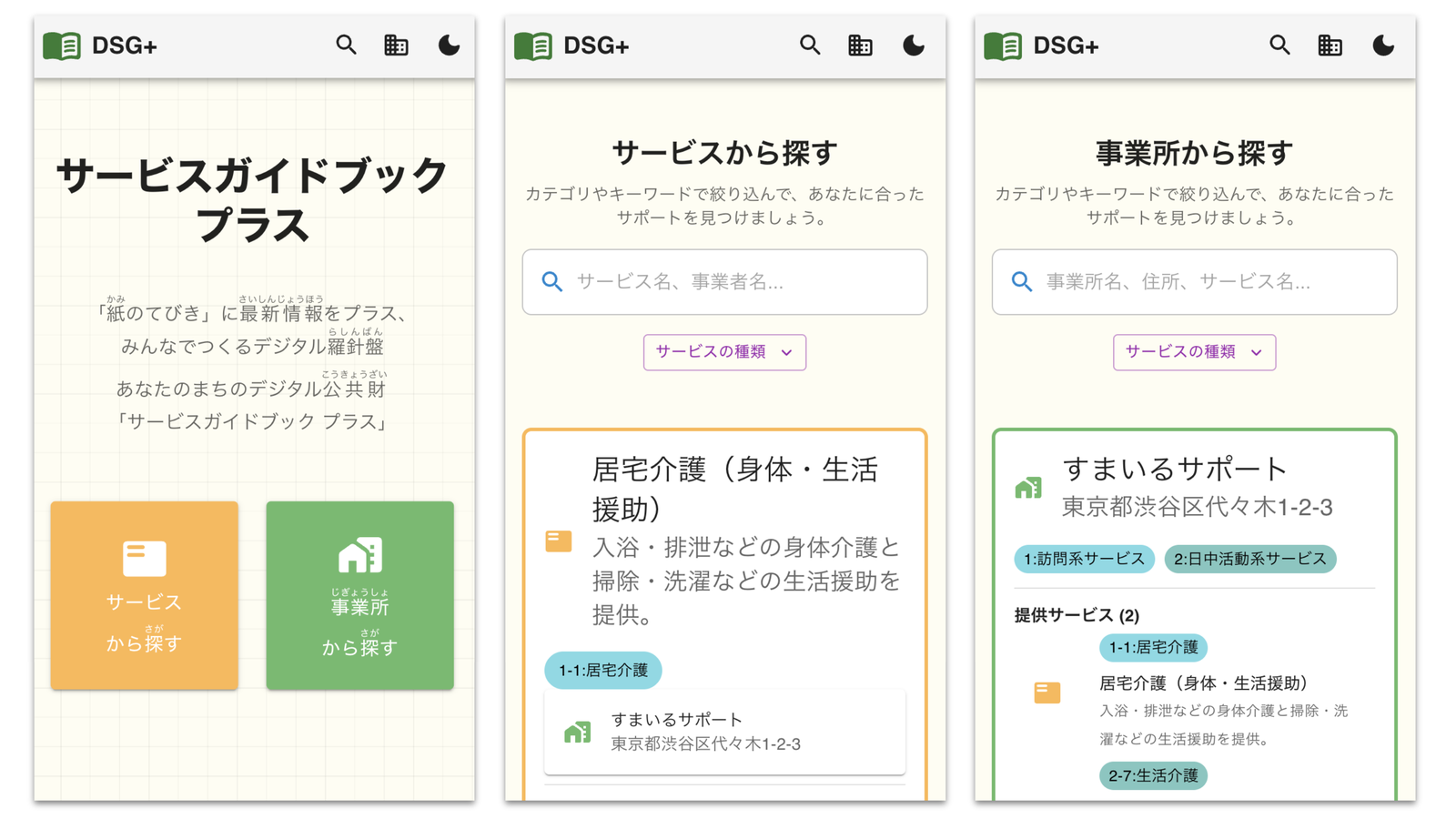Click the magnifier inside the service name search box
The width and height of the screenshot is (1456, 819).
[552, 282]
